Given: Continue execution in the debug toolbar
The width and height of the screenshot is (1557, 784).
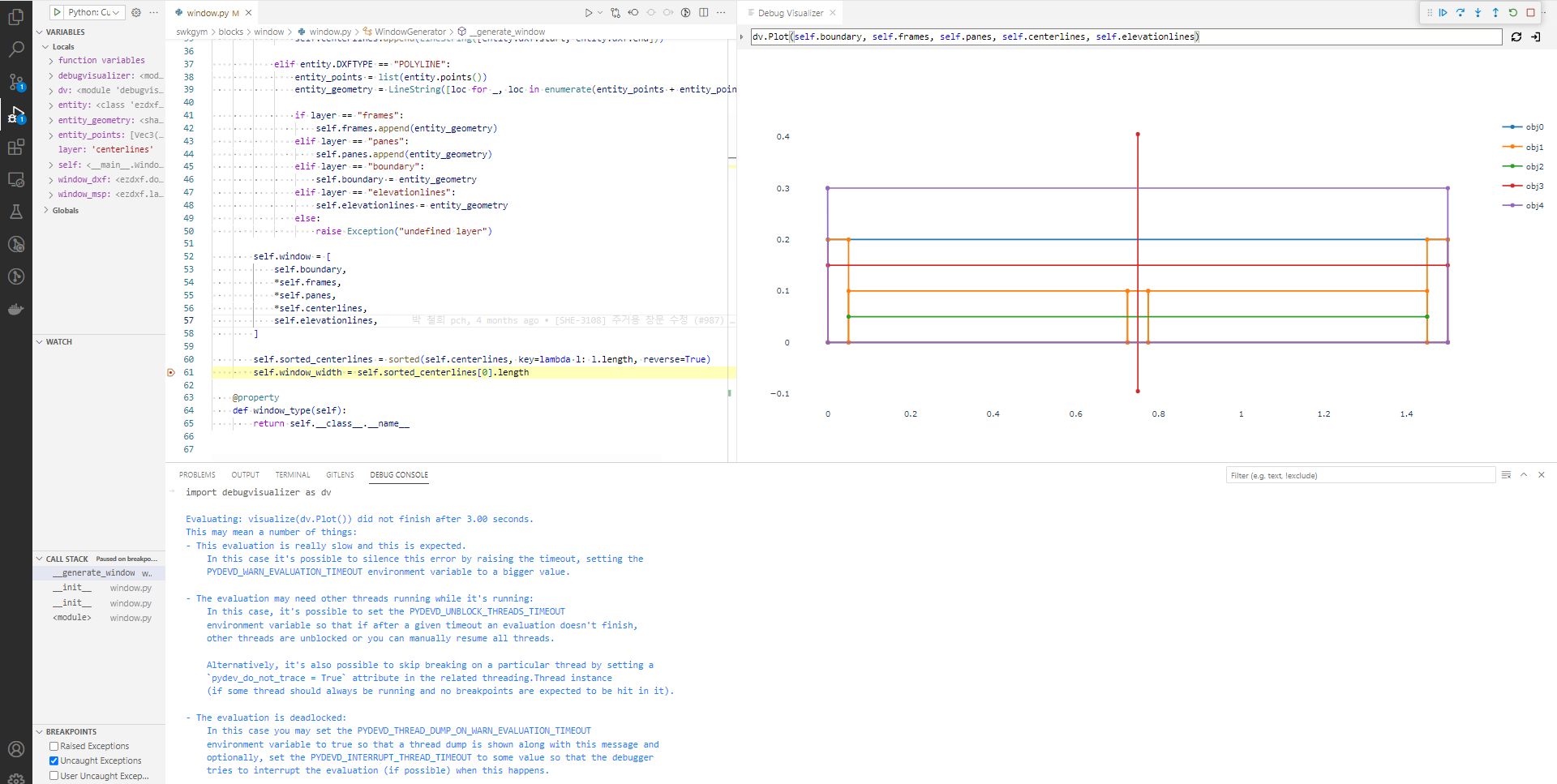Looking at the screenshot, I should coord(1443,12).
